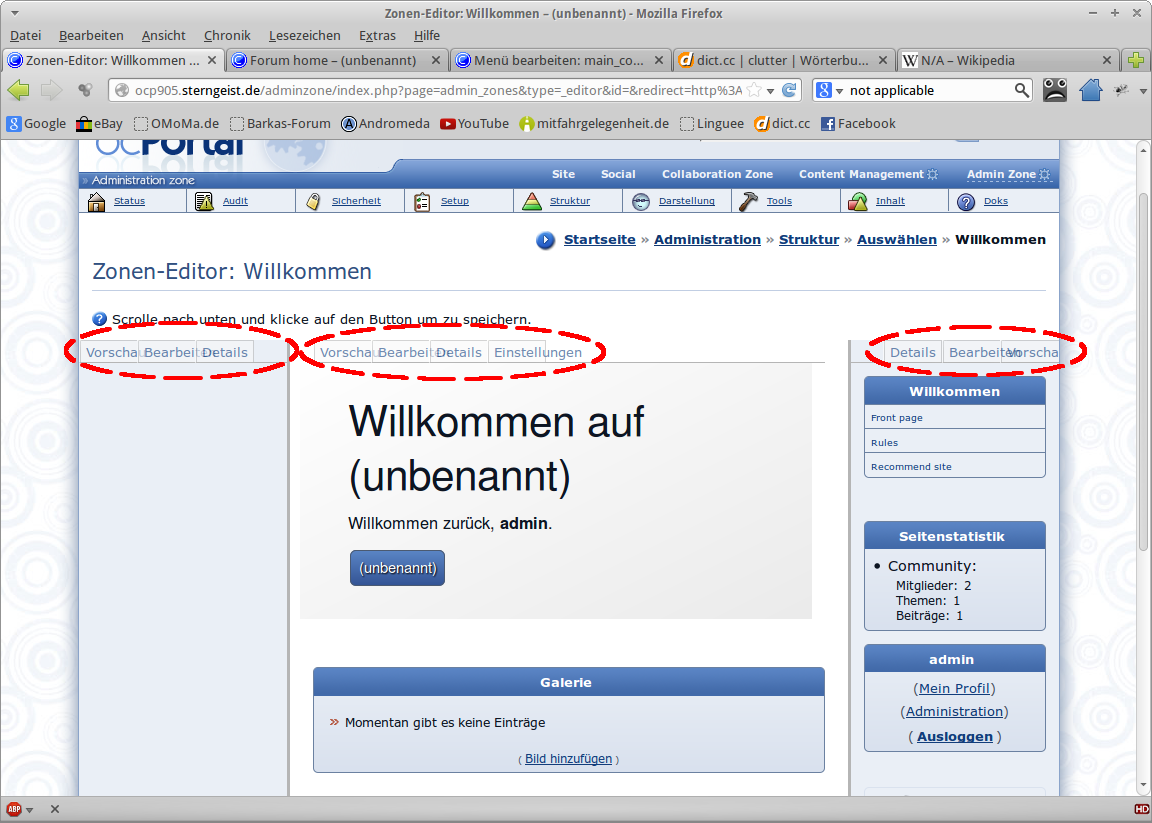Click the Status house icon
This screenshot has width=1152, height=823.
(x=97, y=201)
